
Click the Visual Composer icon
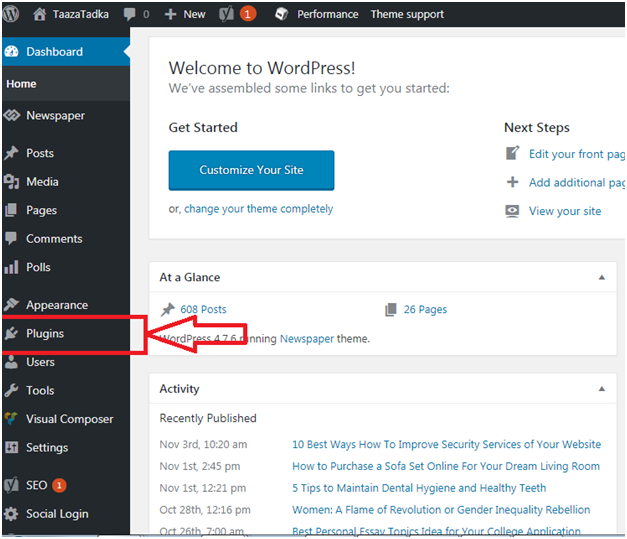pos(11,419)
